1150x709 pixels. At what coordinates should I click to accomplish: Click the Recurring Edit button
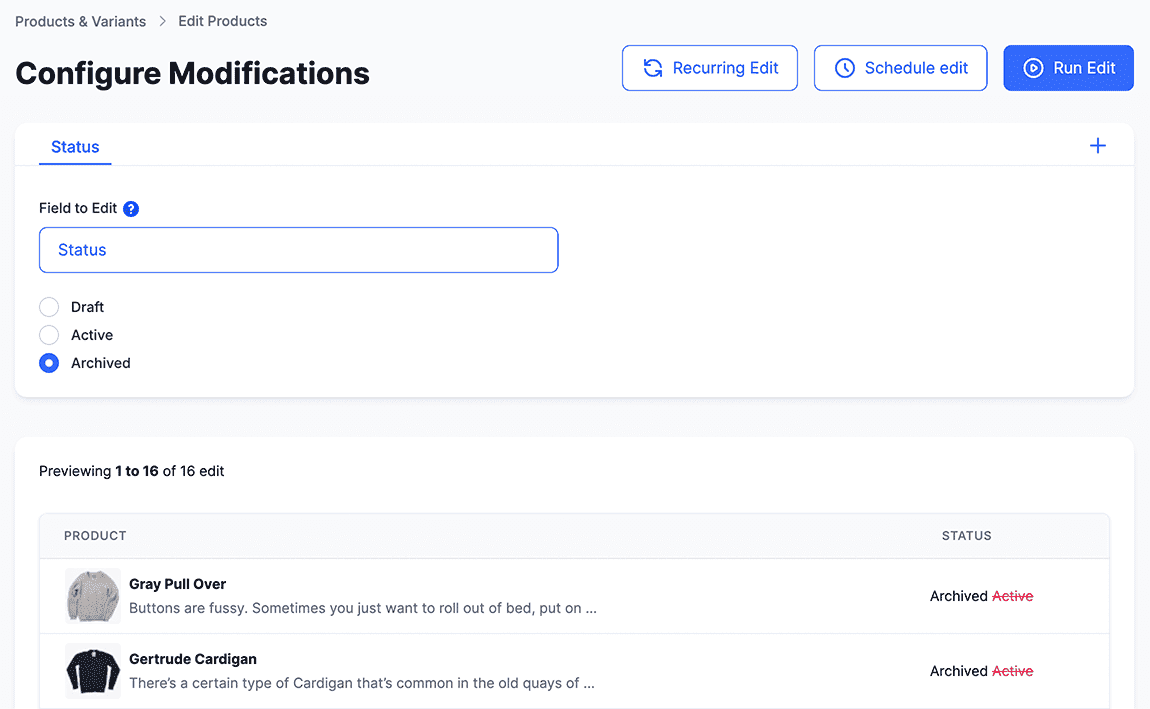coord(709,68)
